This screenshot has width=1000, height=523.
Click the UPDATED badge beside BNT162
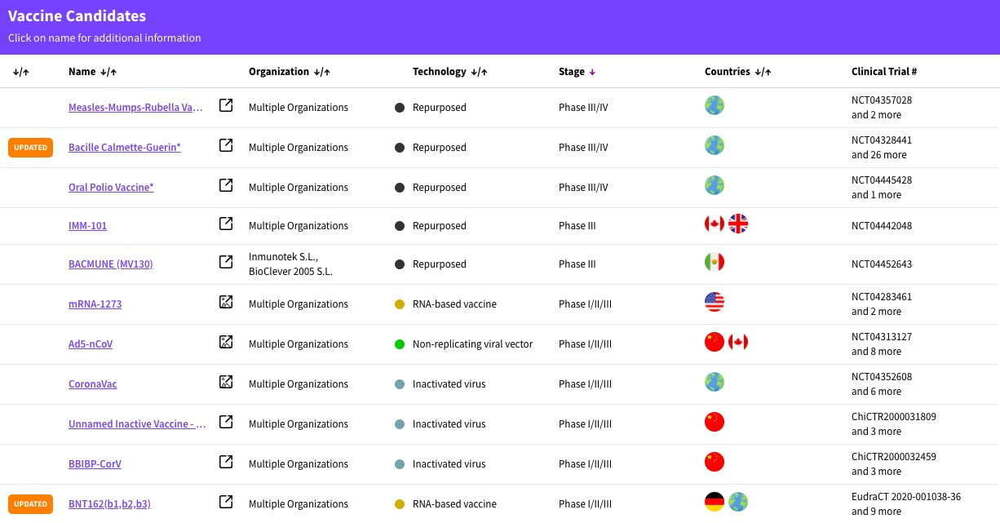click(x=30, y=503)
